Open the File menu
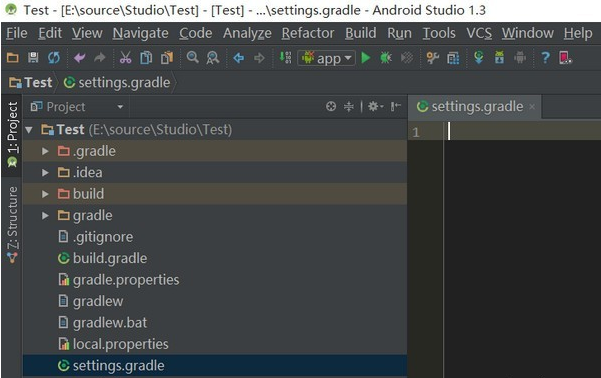 pyautogui.click(x=17, y=33)
